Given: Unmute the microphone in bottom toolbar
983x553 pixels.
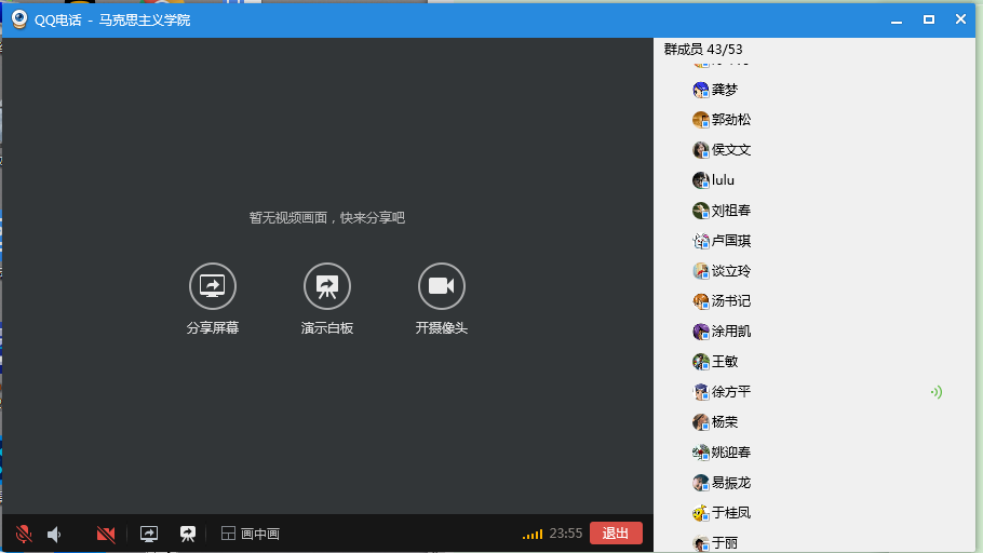Looking at the screenshot, I should coord(24,534).
